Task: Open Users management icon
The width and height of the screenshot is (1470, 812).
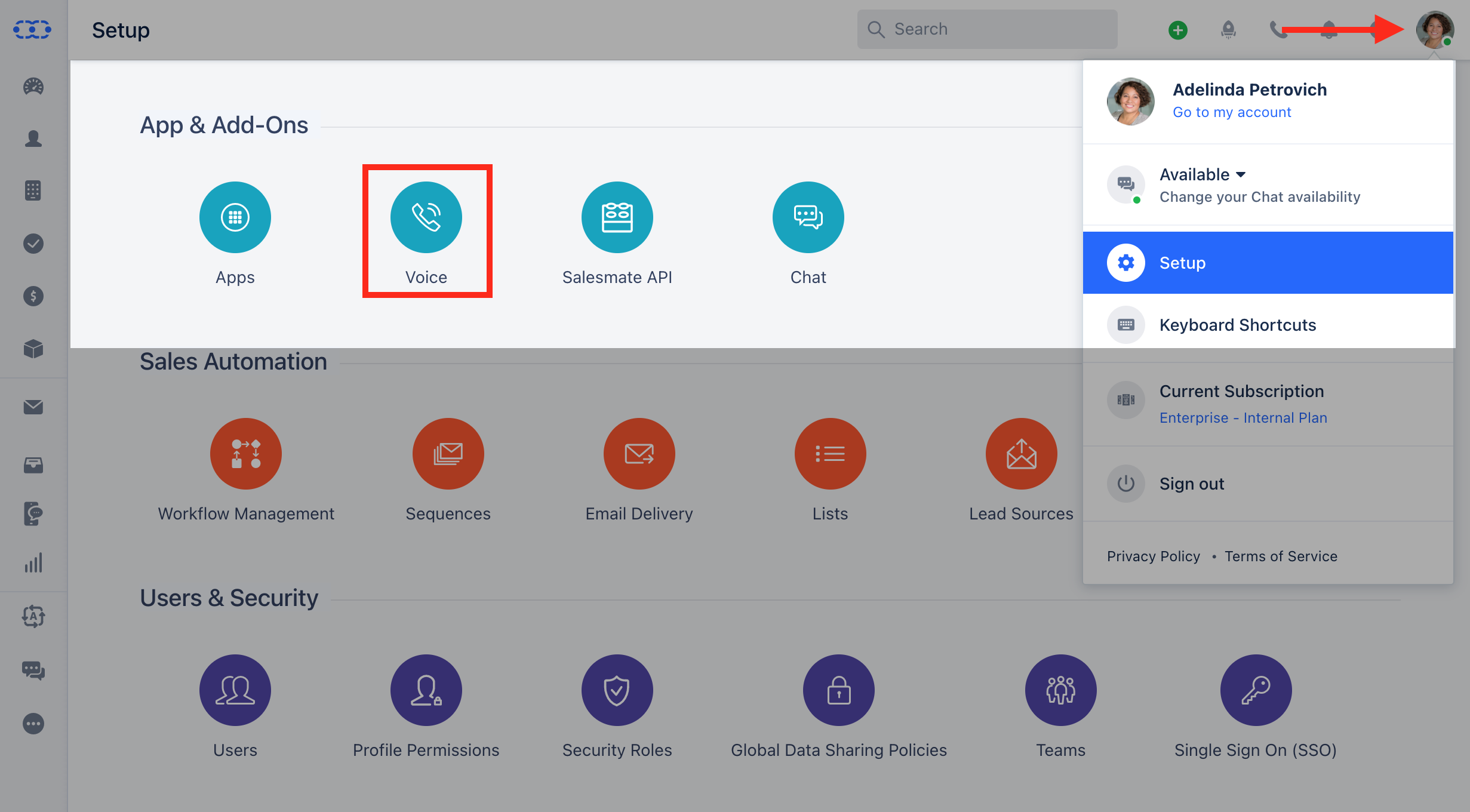Action: click(235, 690)
